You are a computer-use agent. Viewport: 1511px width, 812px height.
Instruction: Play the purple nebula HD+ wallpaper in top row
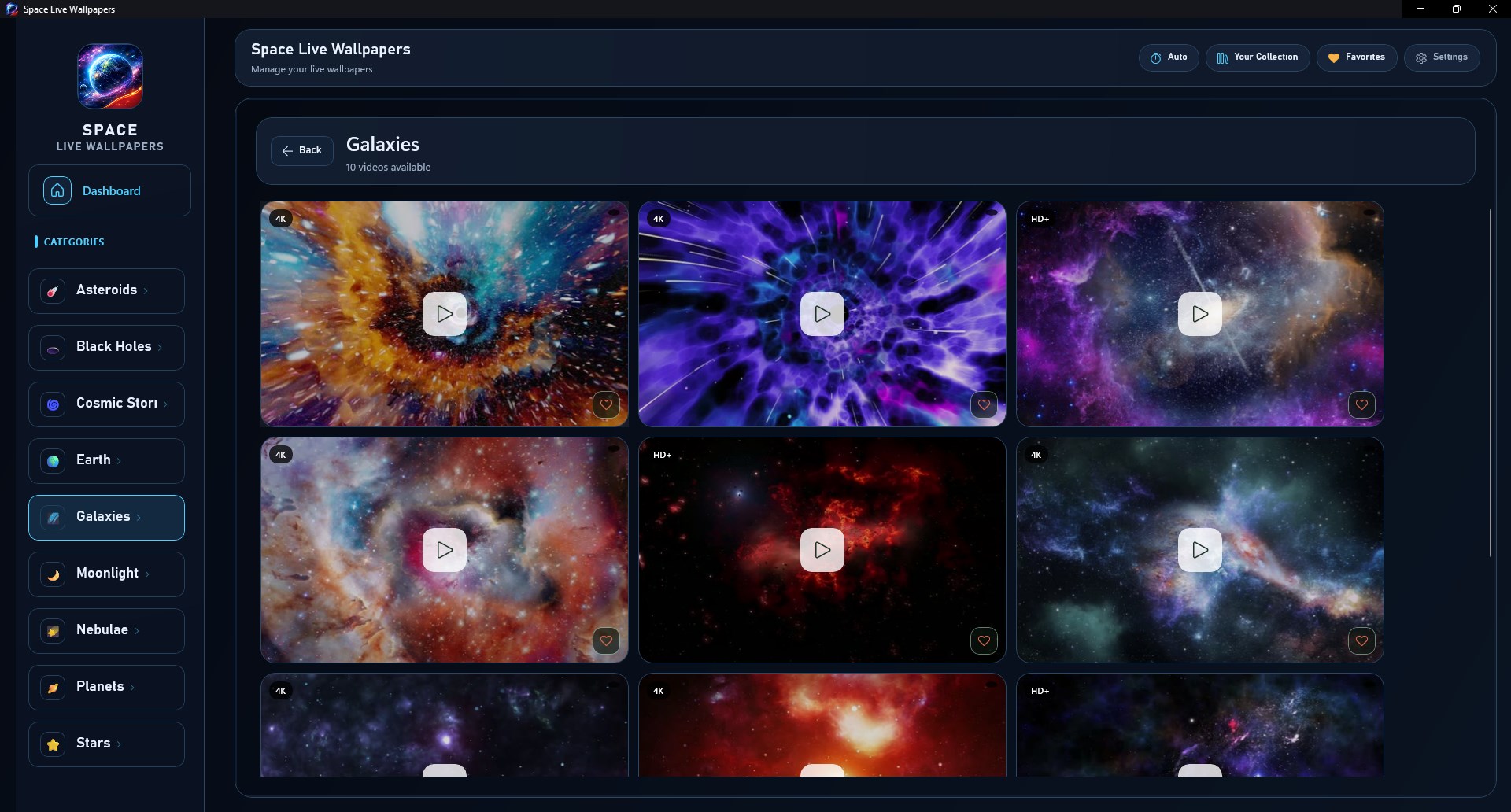tap(1200, 314)
